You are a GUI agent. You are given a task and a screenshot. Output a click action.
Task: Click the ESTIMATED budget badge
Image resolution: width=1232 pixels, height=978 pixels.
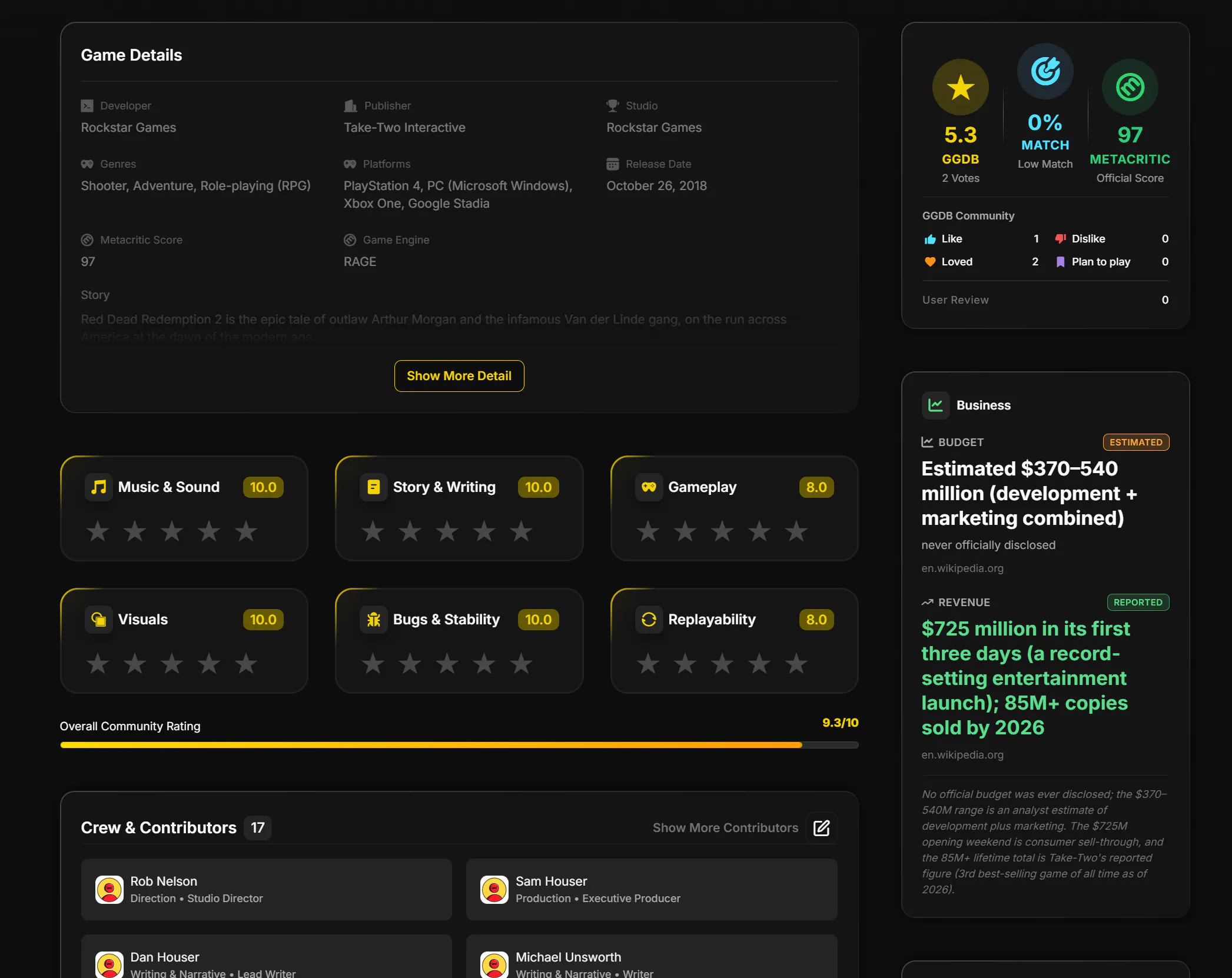pyautogui.click(x=1136, y=443)
